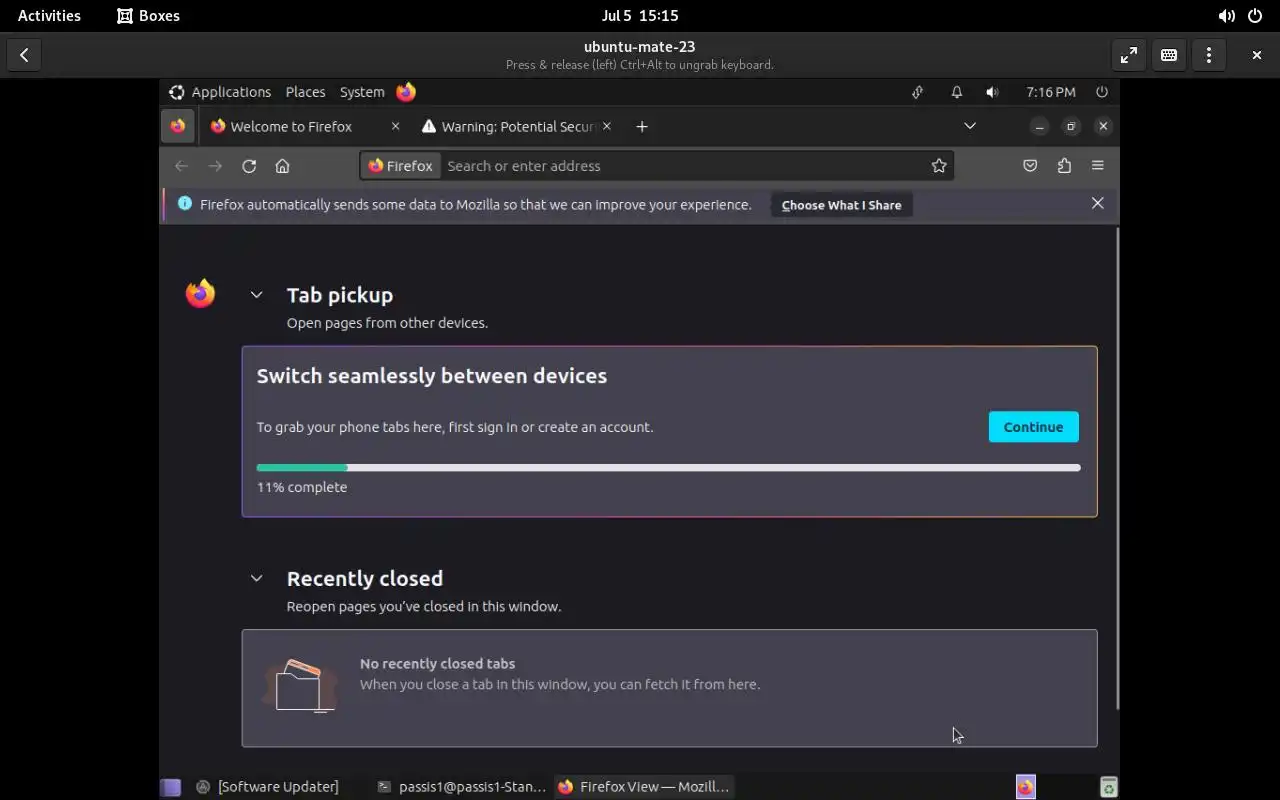Open the list all tabs chevron

click(969, 126)
